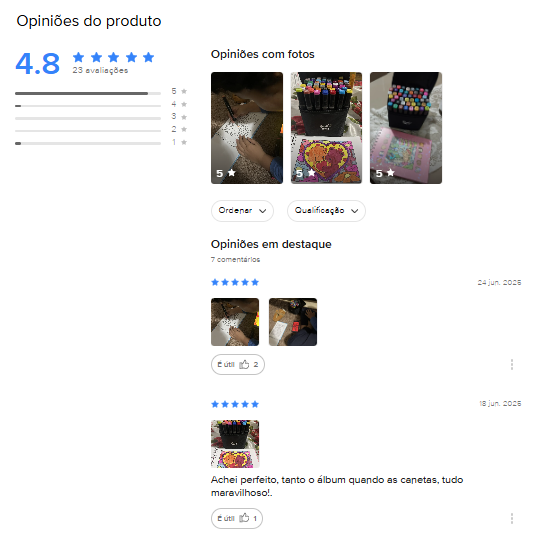View first small photo in 24 jun. review
The height and width of the screenshot is (538, 537).
235,322
